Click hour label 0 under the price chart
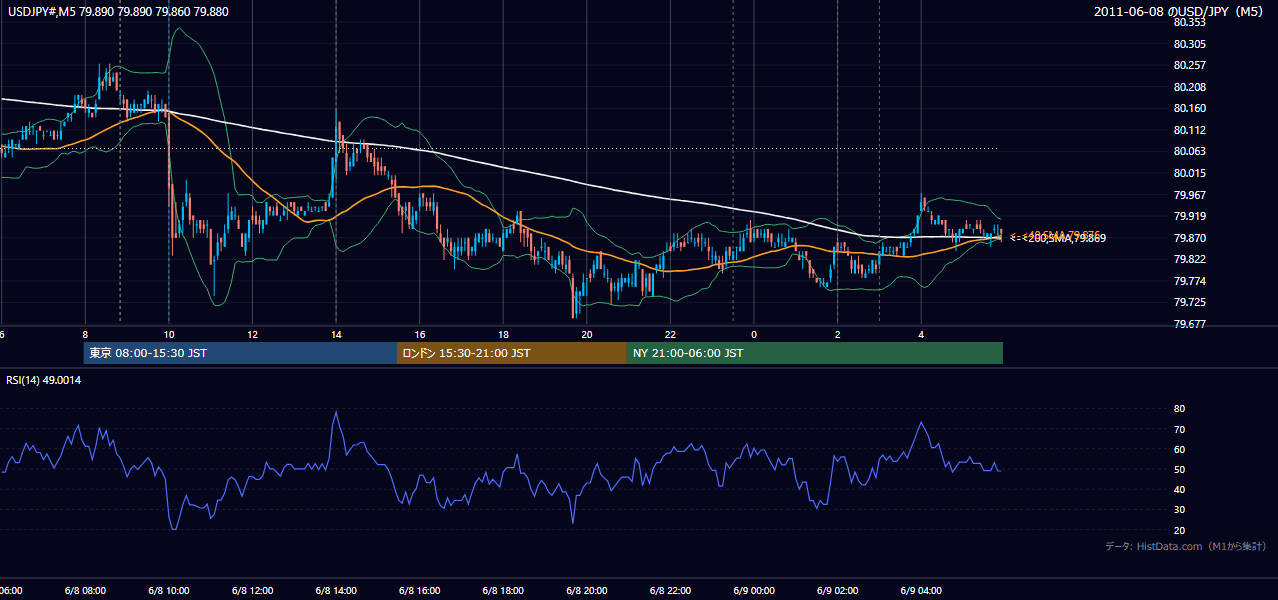The image size is (1278, 600). coord(754,334)
